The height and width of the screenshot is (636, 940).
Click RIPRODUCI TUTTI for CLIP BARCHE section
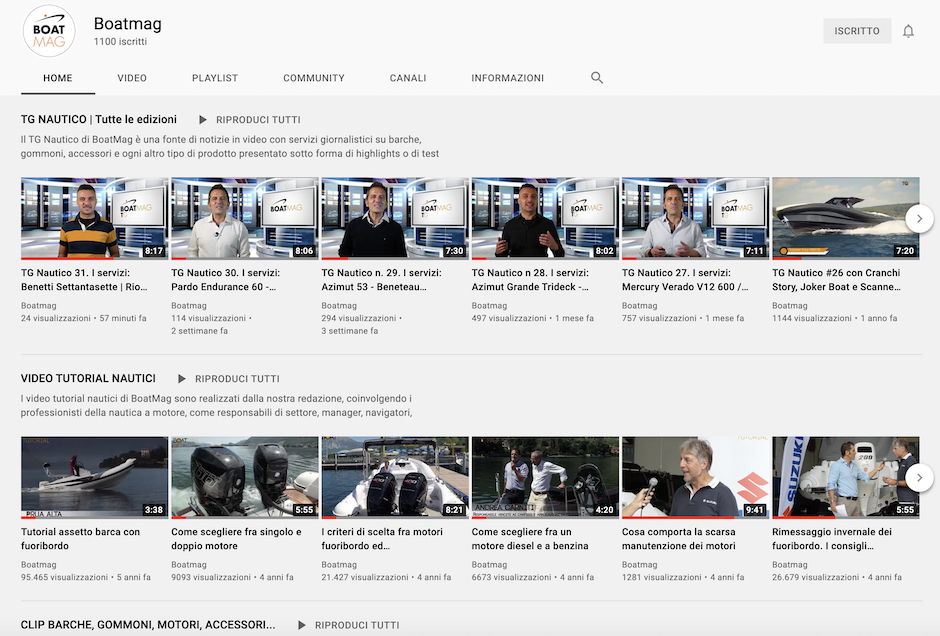pos(357,625)
